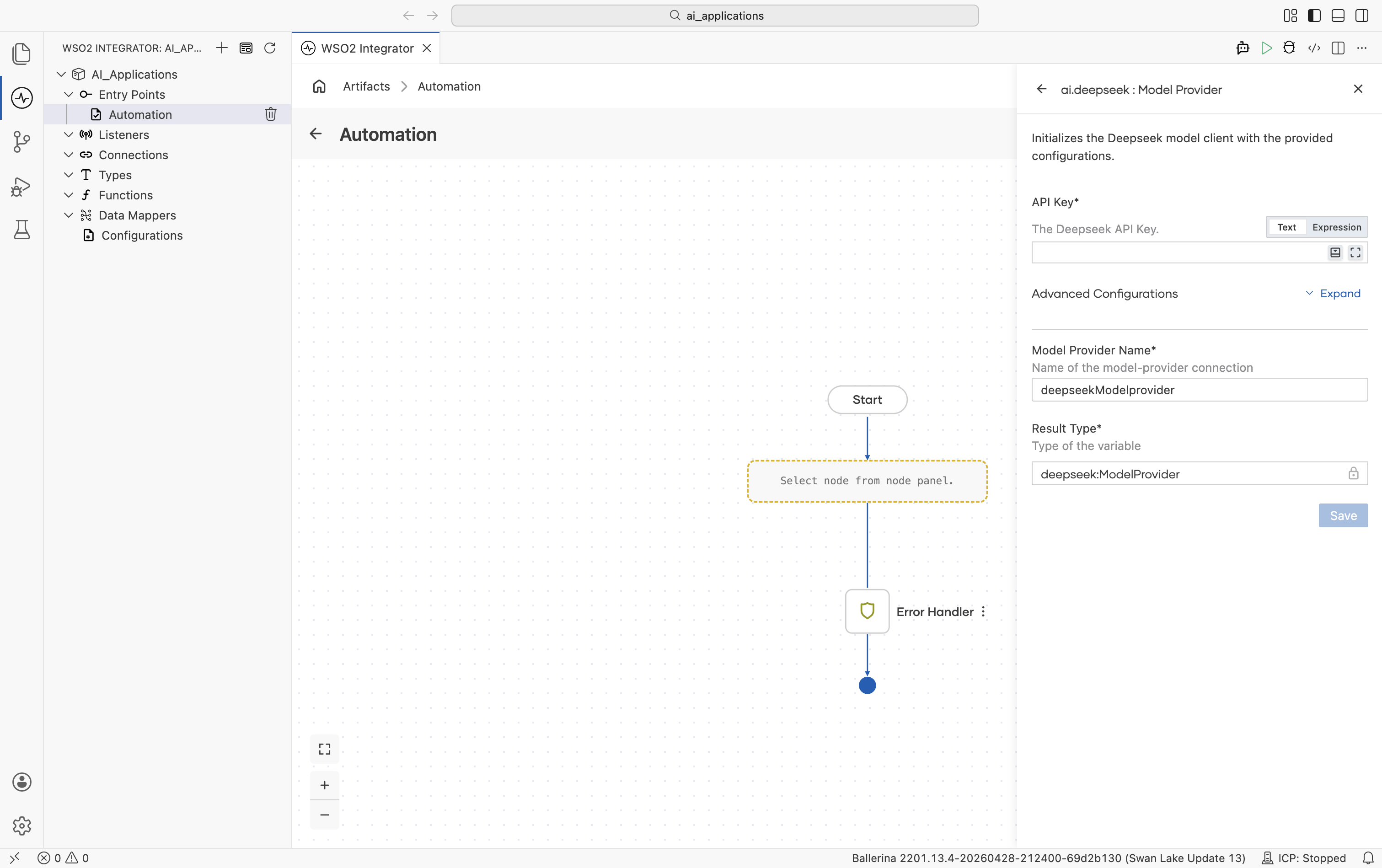Open Accounts menu in activity bar
Viewport: 1382px width, 868px height.
coord(22,782)
